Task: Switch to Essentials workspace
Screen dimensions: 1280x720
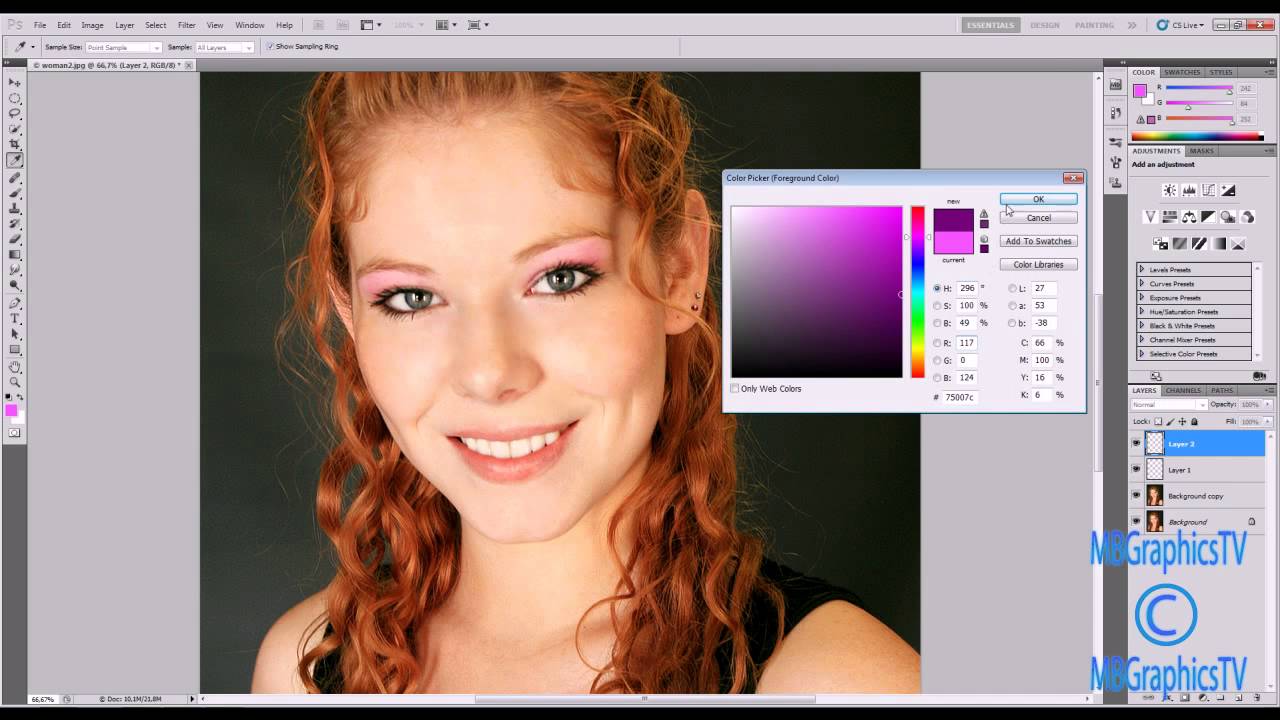Action: (990, 25)
